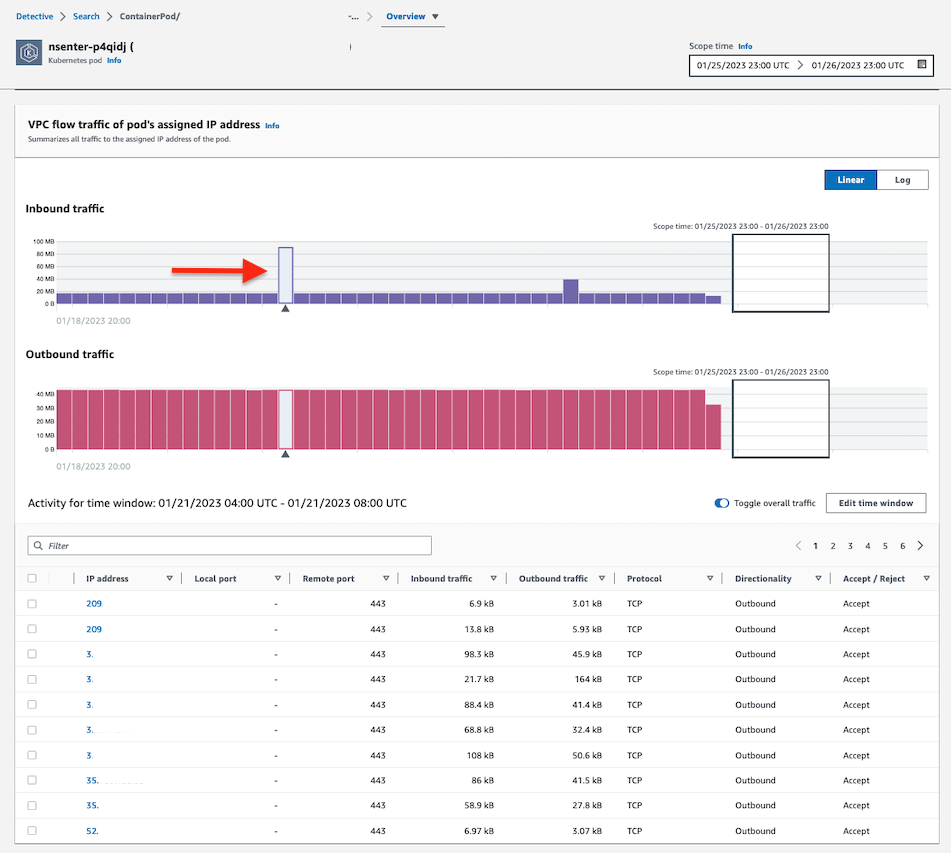
Task: Select the Linear chart view
Action: click(x=851, y=180)
